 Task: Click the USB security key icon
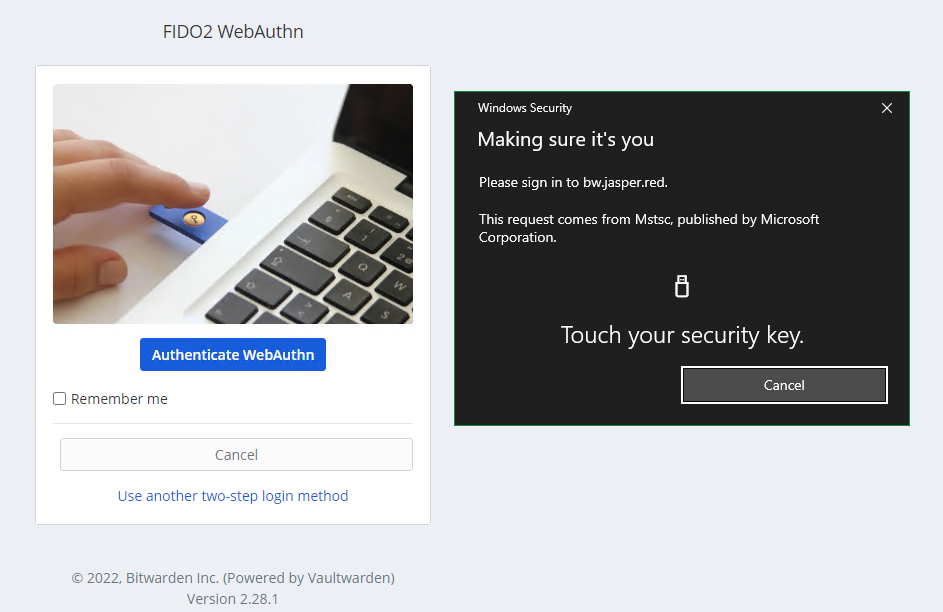[x=681, y=286]
